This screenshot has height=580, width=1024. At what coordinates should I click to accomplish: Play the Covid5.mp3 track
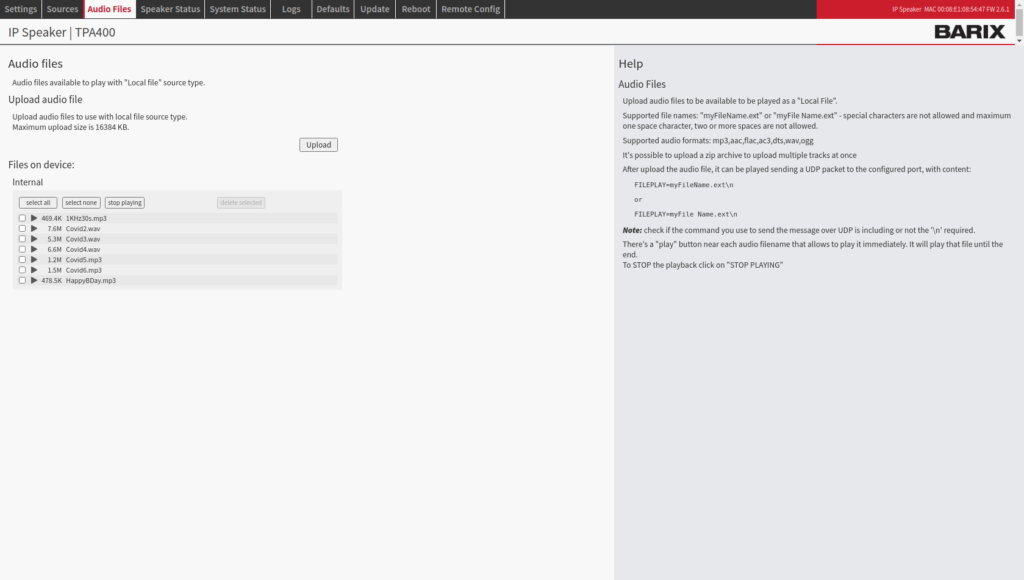(x=34, y=260)
